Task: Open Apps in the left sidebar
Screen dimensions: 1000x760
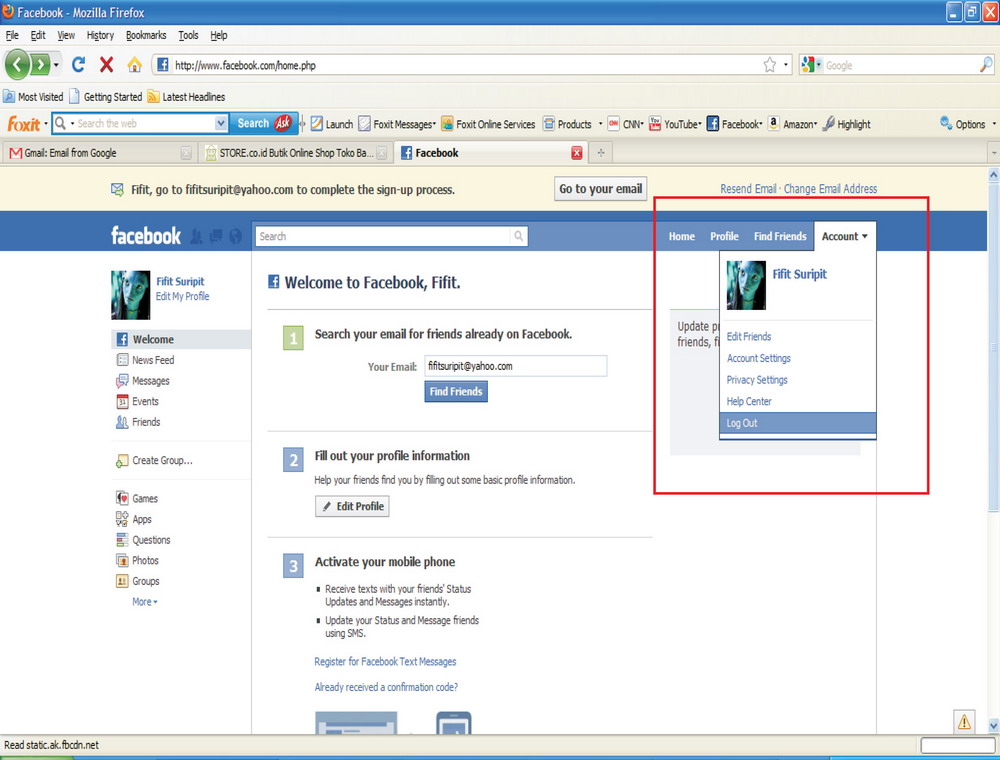Action: pos(134,519)
